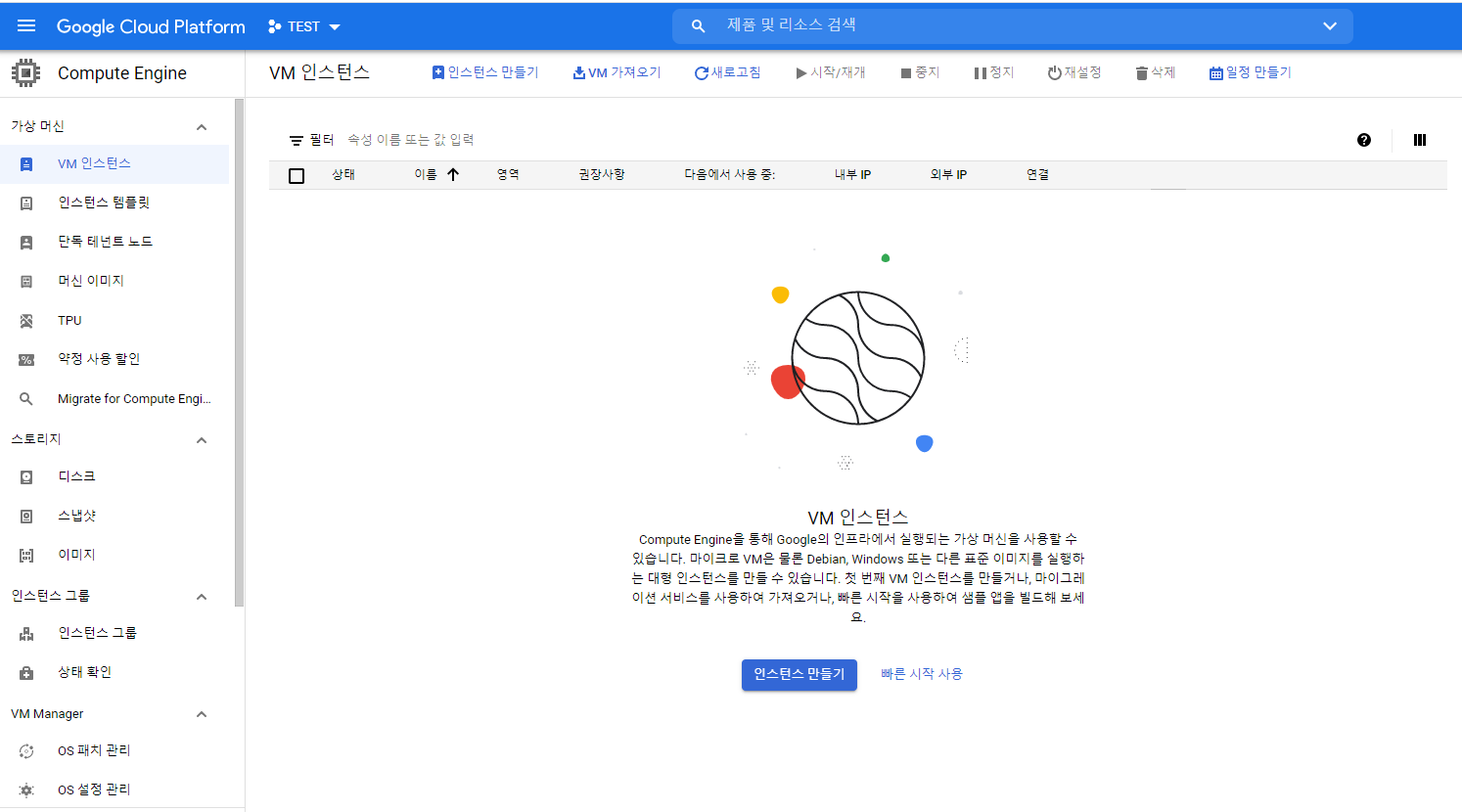This screenshot has width=1462, height=812.
Task: Click 새로고침 to refresh the list
Action: click(x=727, y=72)
